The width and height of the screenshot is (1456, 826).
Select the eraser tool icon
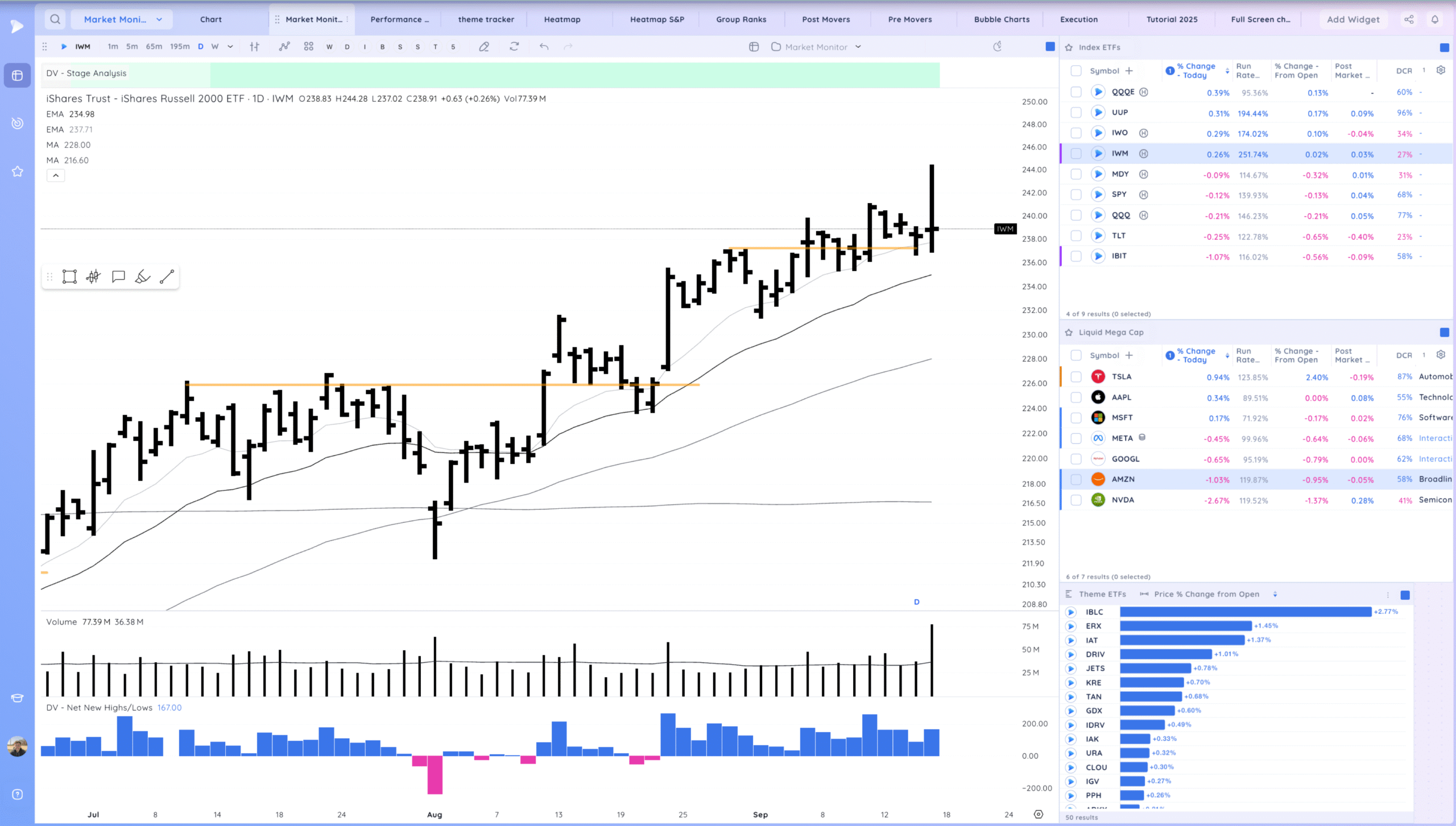(484, 47)
